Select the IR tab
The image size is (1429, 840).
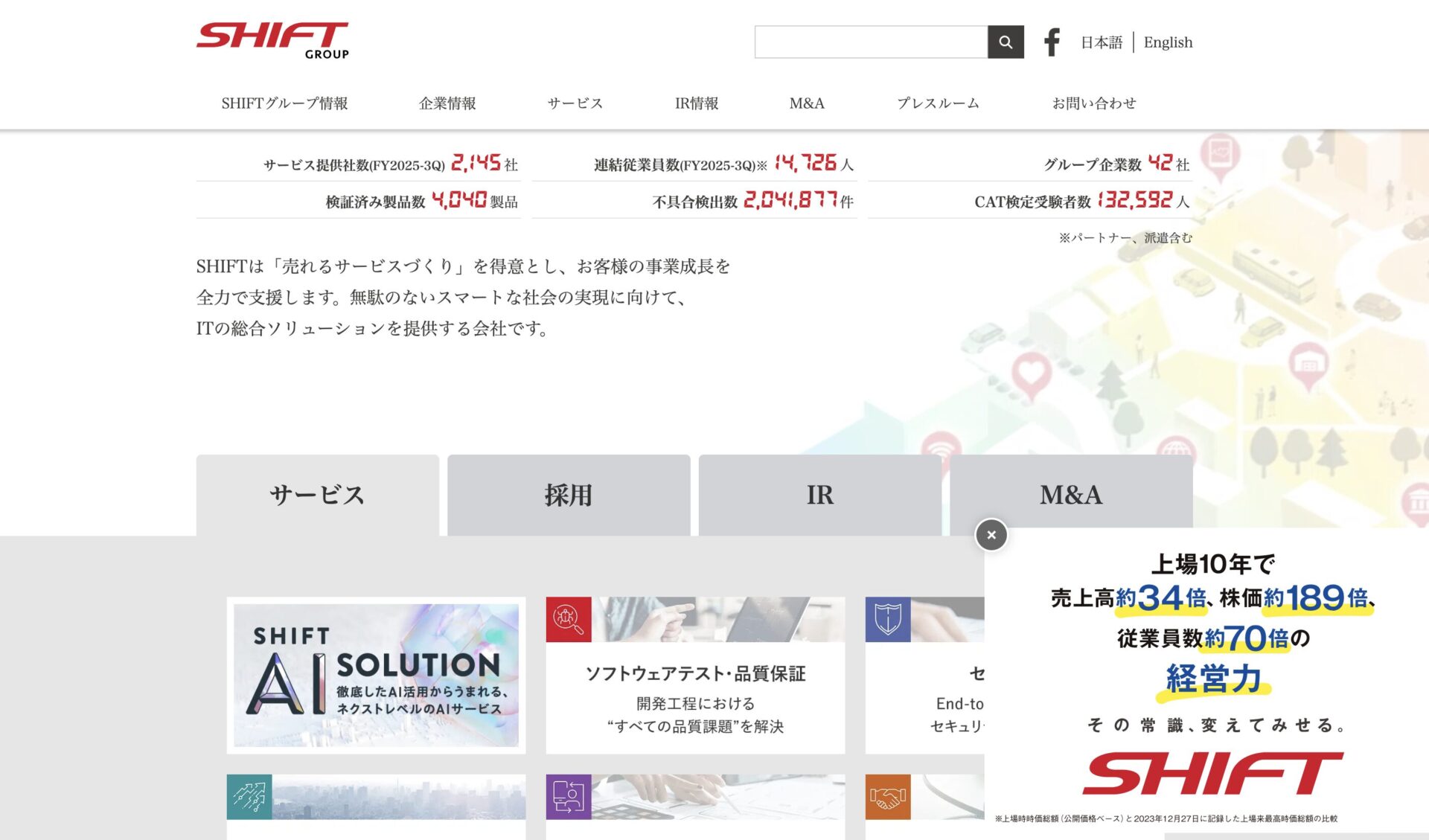tap(820, 496)
